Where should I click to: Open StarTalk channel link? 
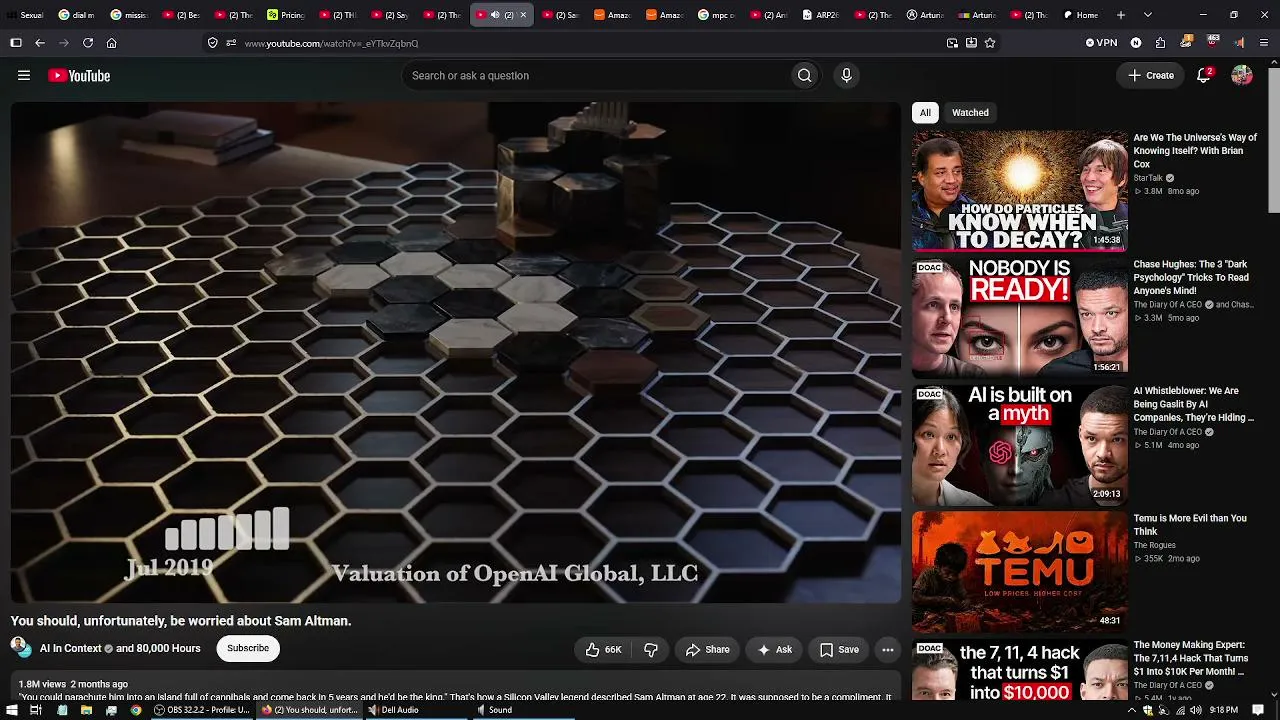tap(1148, 178)
